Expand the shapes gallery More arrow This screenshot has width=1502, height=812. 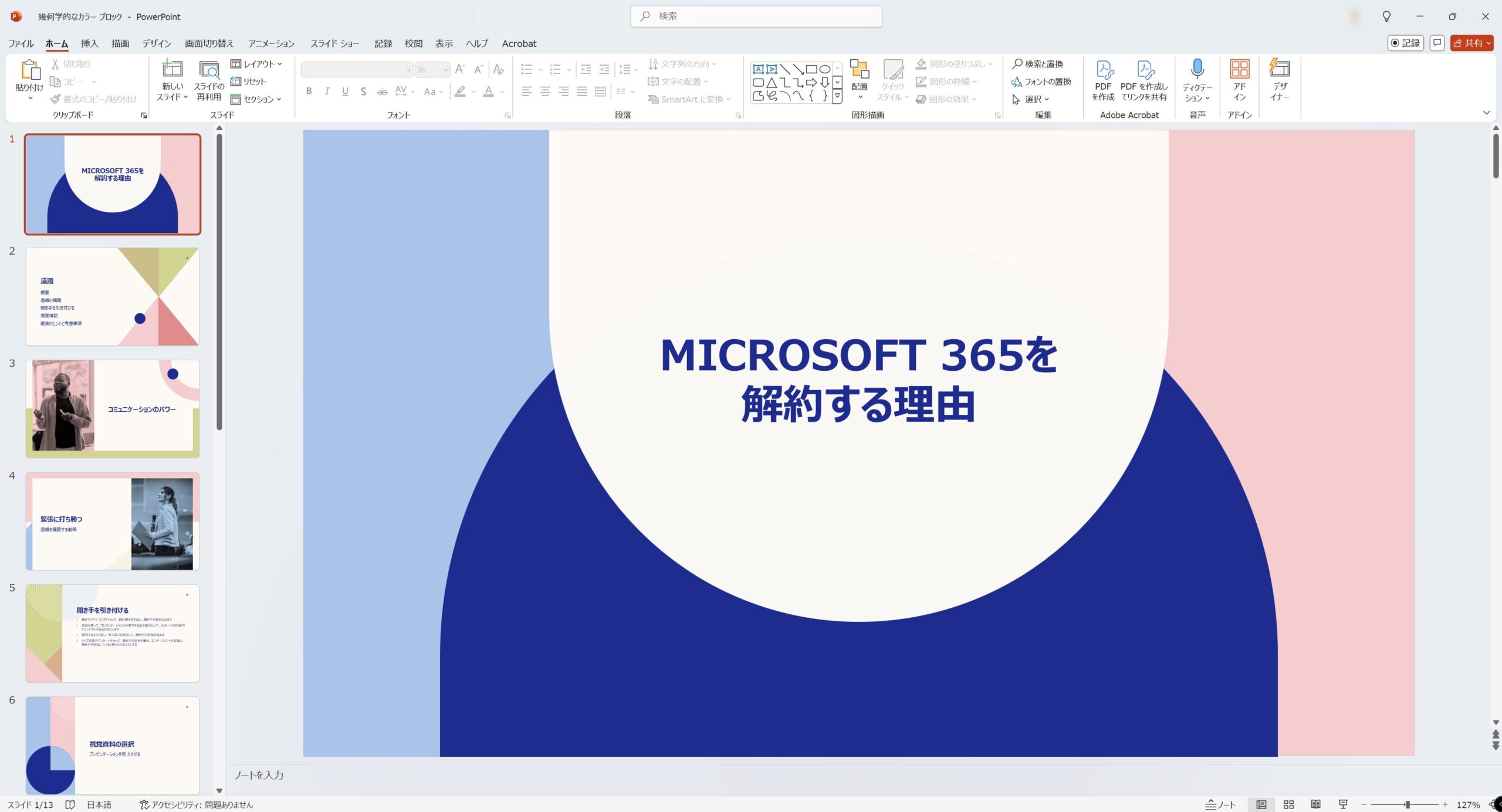coord(837,95)
